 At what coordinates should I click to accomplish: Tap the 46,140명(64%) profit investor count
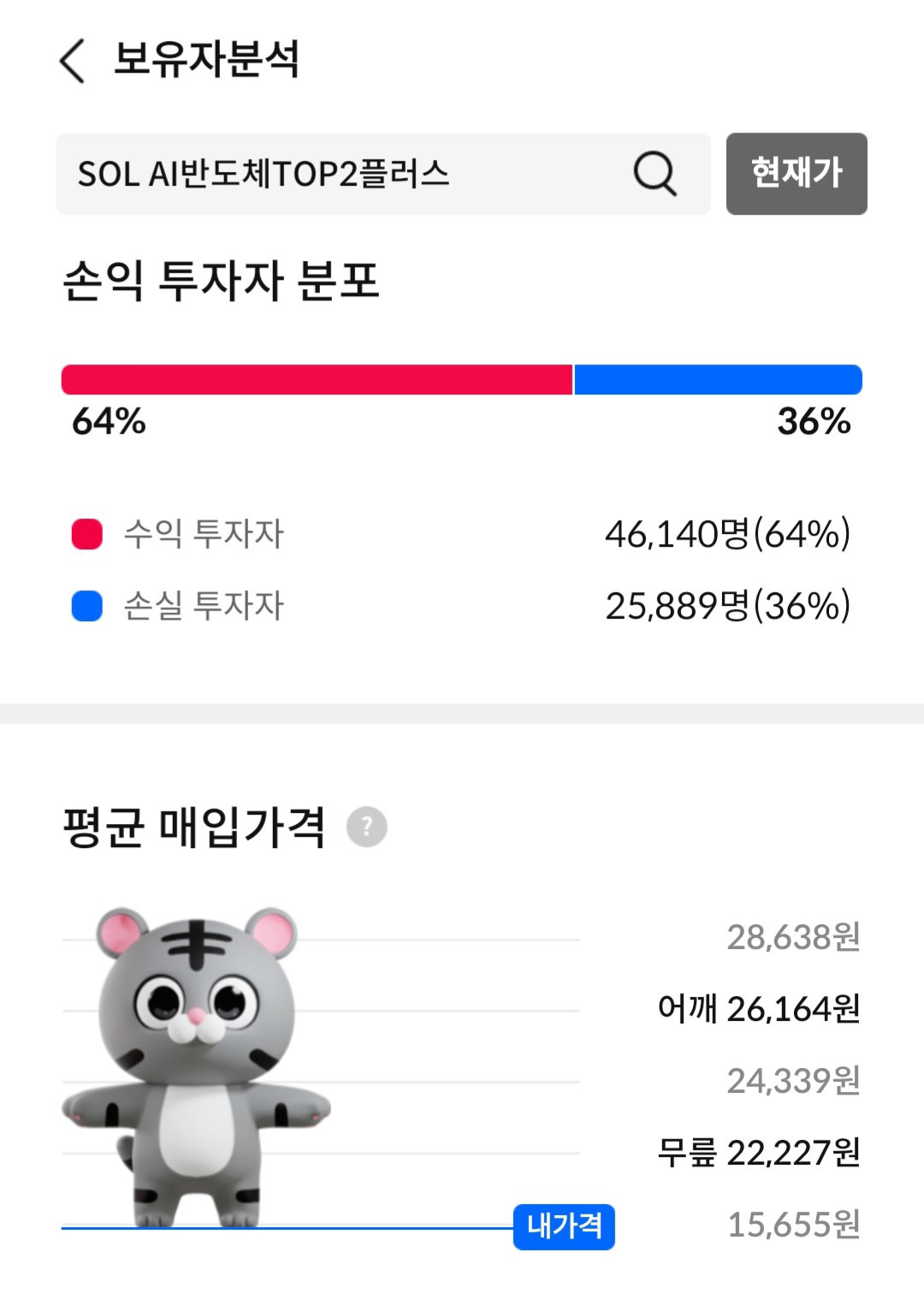click(728, 534)
